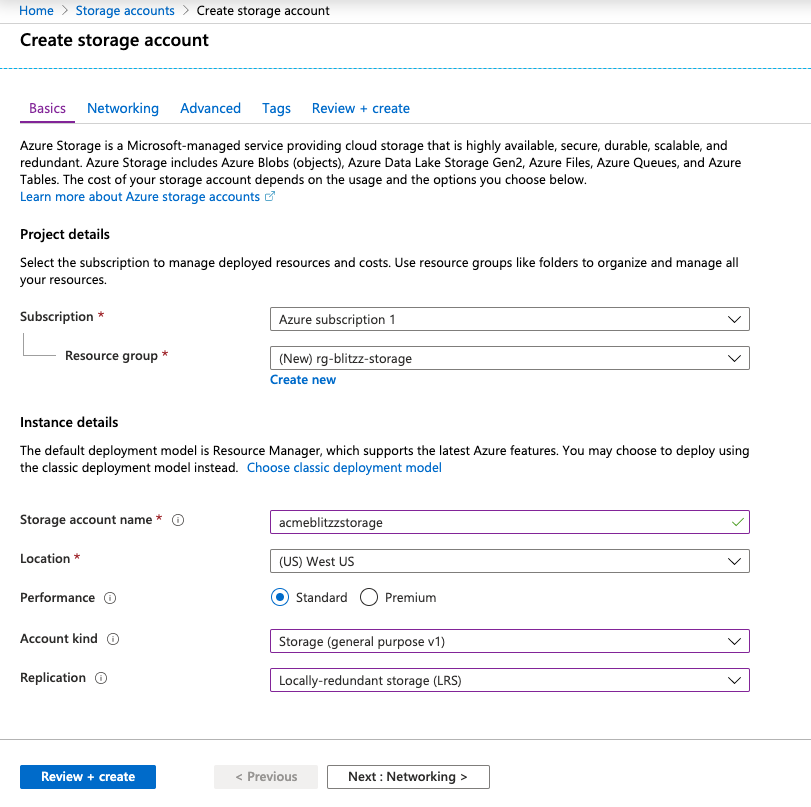Go to Storage accounts in the breadcrumb
This screenshot has height=807, width=811.
pos(125,10)
